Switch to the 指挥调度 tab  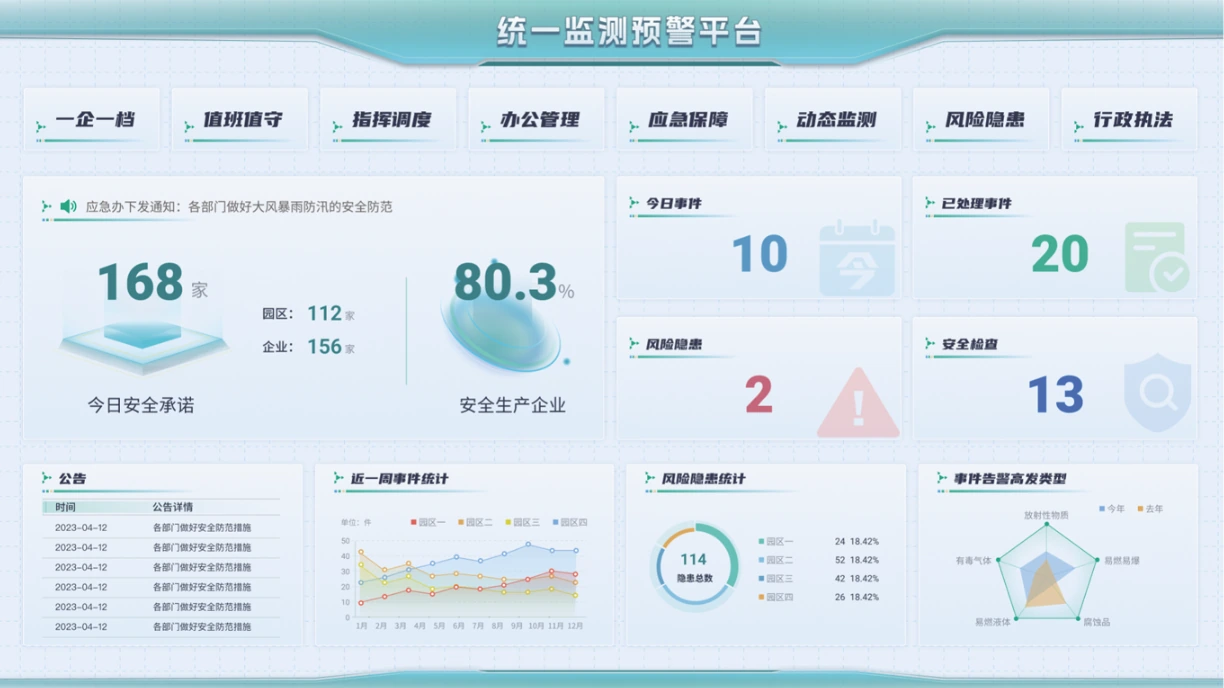388,120
